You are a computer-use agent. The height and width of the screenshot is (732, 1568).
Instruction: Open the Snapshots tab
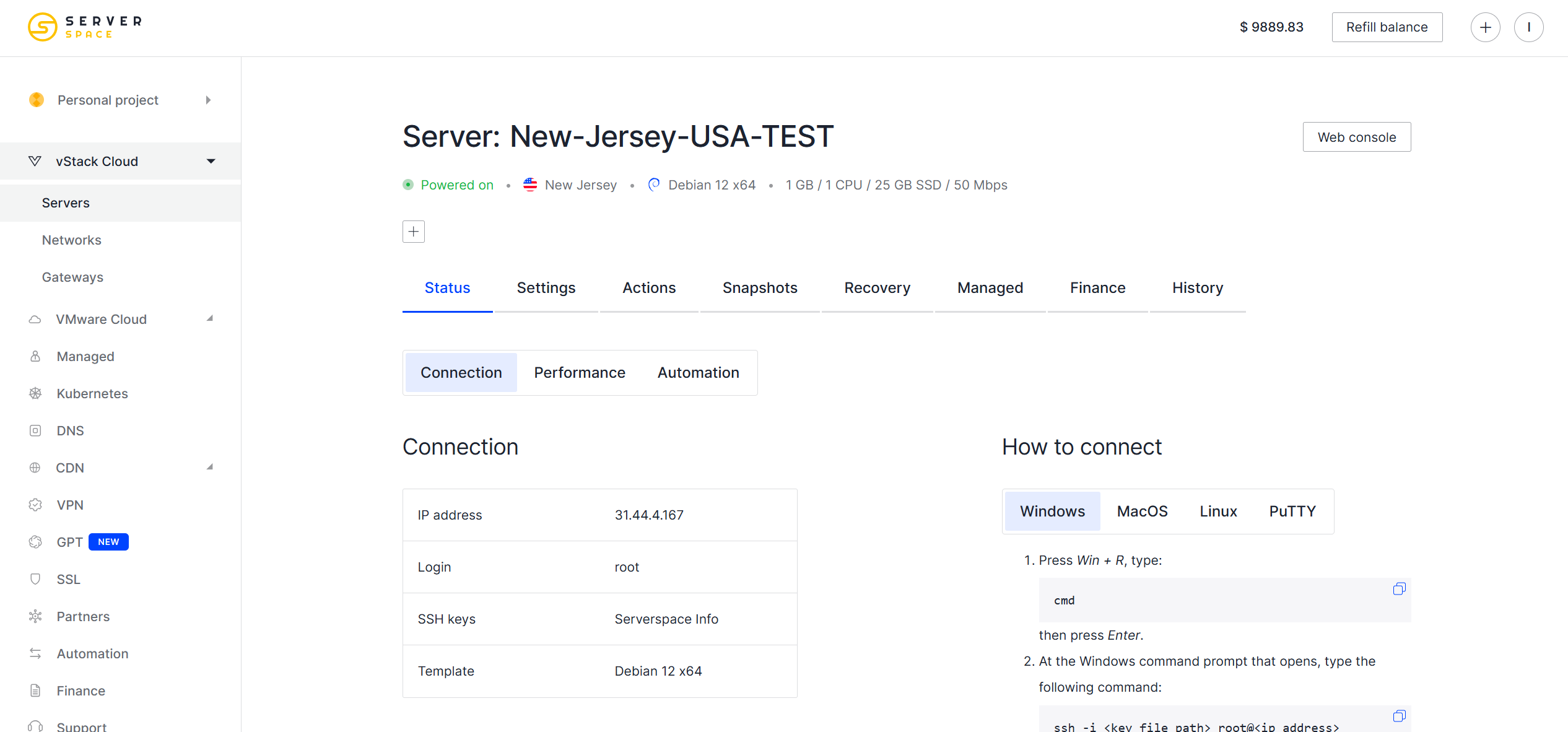[760, 288]
